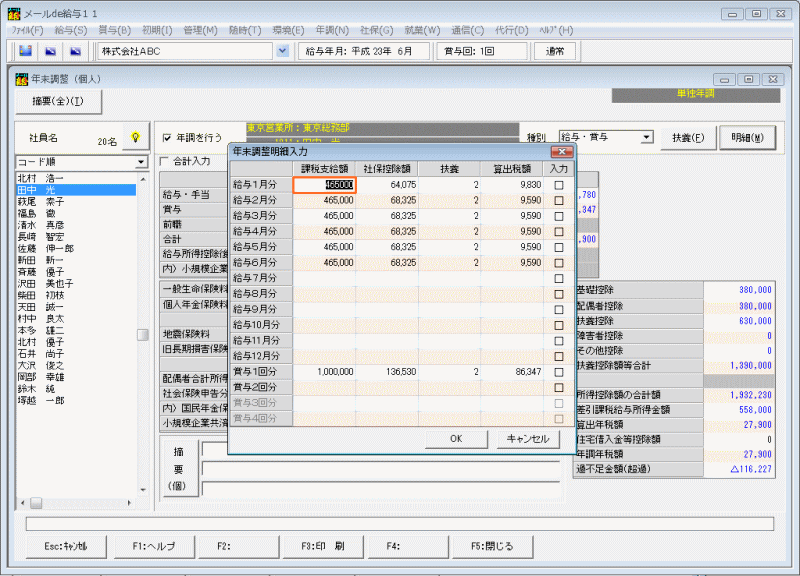Check 入力 box for 給与3月分
This screenshot has width=800, height=576.
click(559, 216)
